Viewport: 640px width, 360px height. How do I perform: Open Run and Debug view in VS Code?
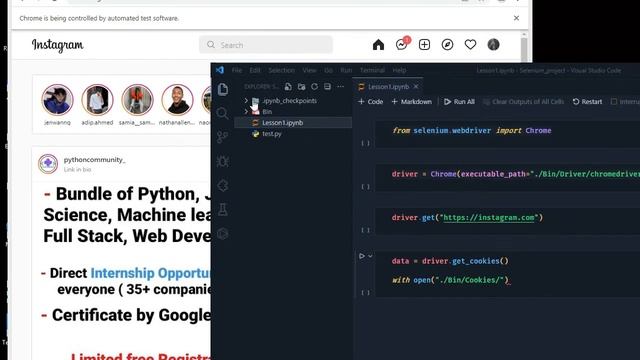pos(223,162)
